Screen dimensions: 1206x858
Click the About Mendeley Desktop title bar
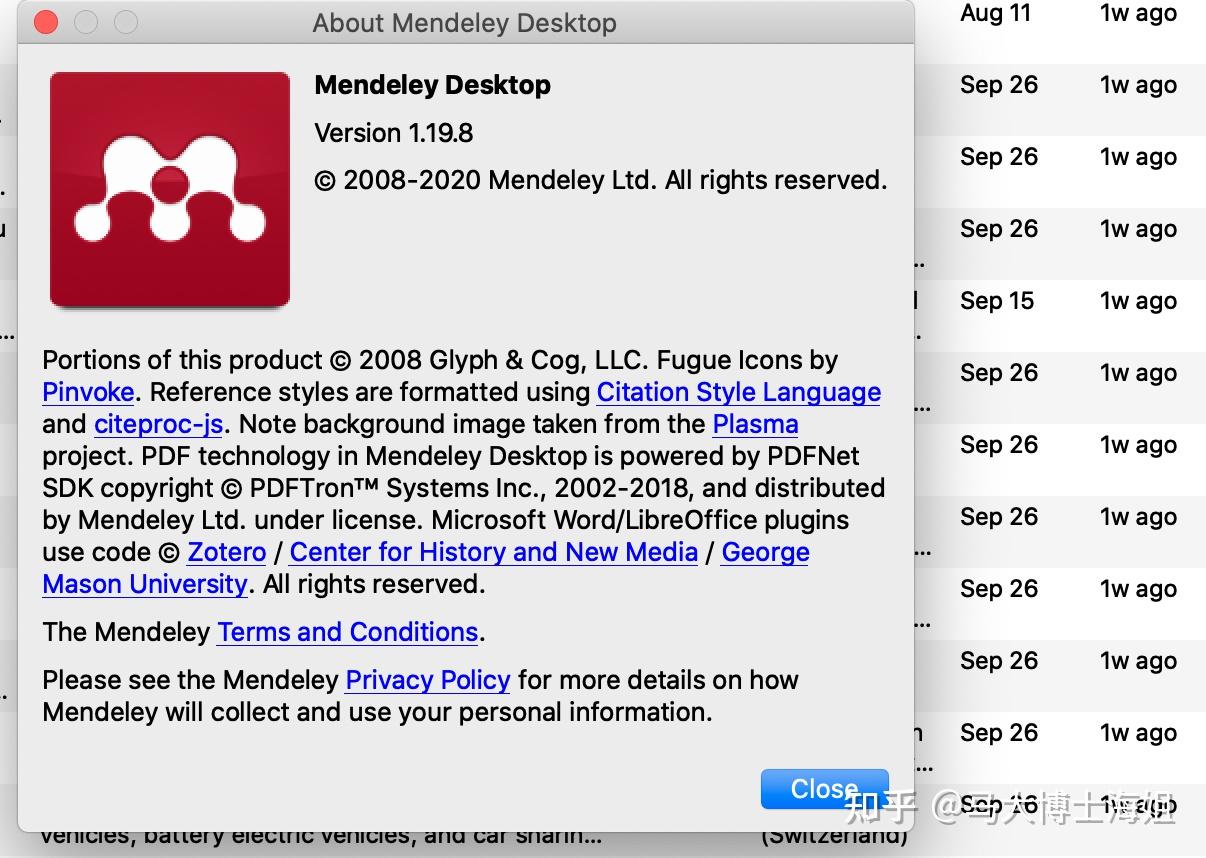pos(464,22)
